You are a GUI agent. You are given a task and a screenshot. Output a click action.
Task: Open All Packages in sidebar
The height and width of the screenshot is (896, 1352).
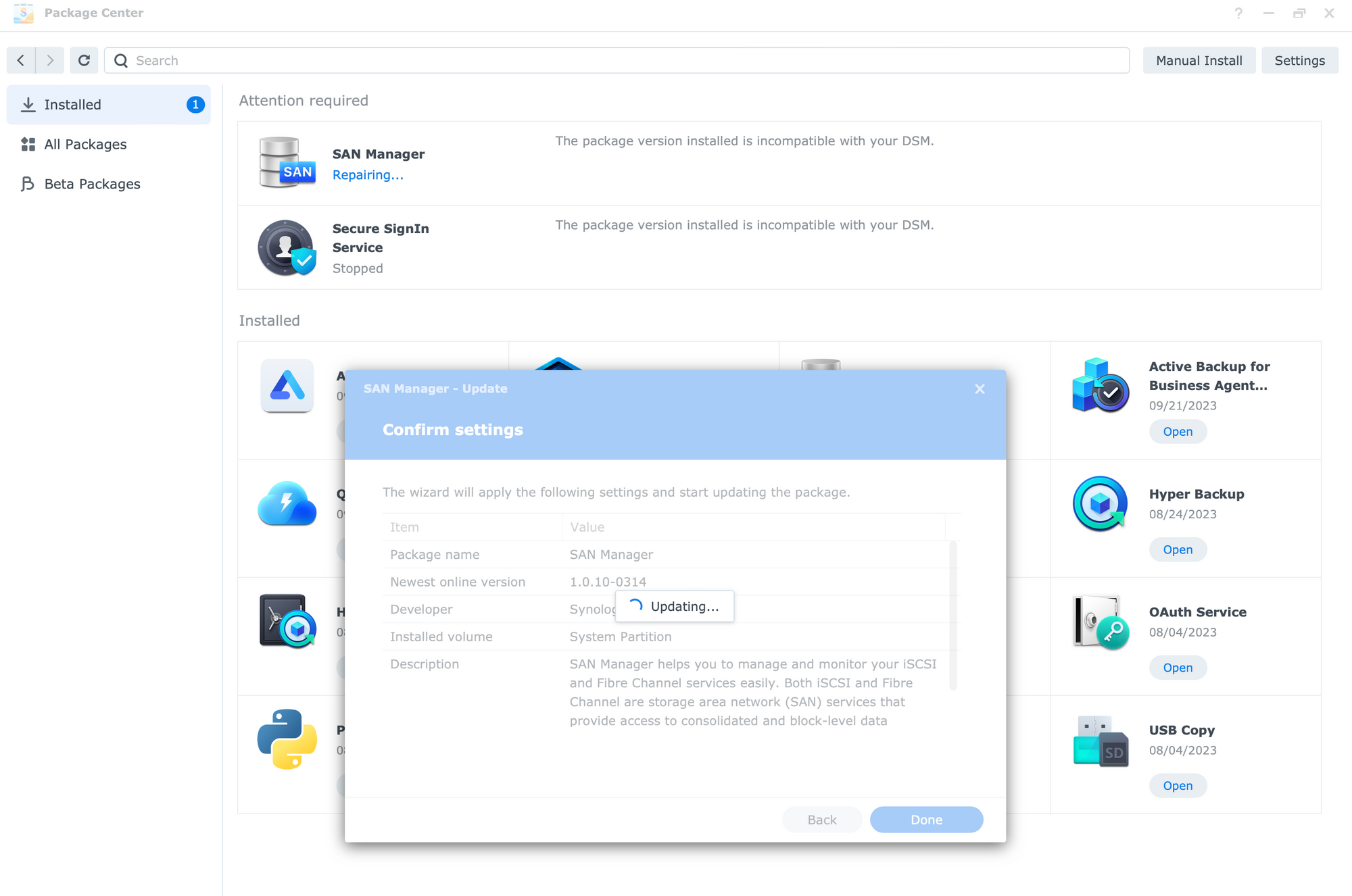tap(109, 144)
